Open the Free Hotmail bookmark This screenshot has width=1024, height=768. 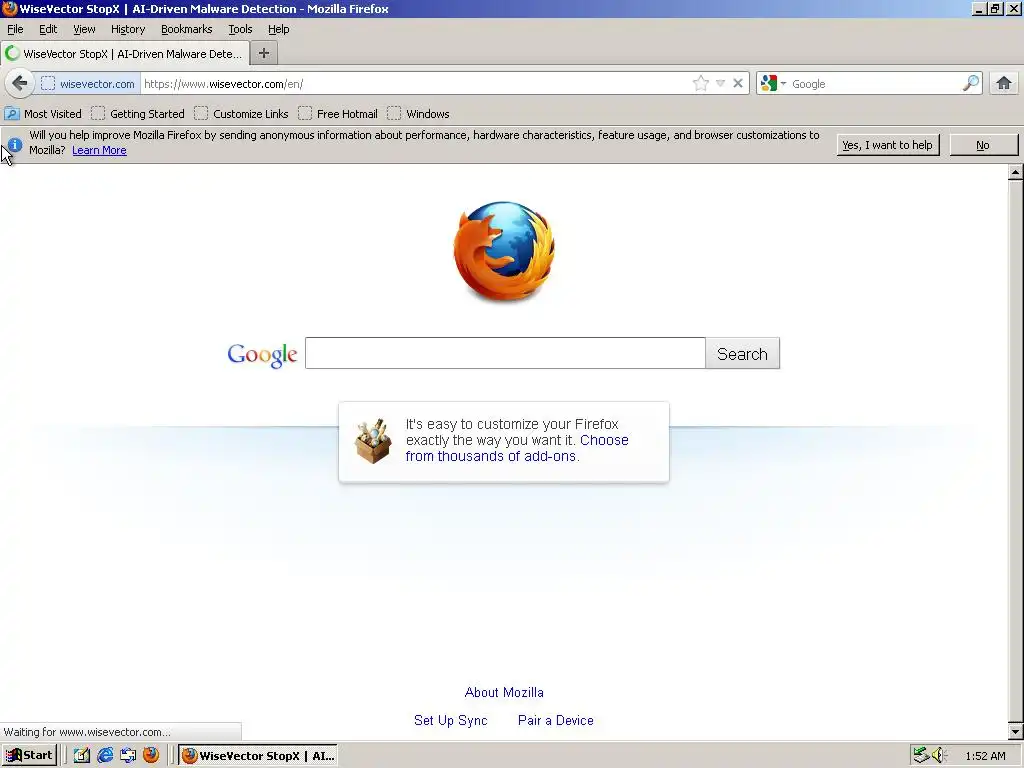click(338, 114)
